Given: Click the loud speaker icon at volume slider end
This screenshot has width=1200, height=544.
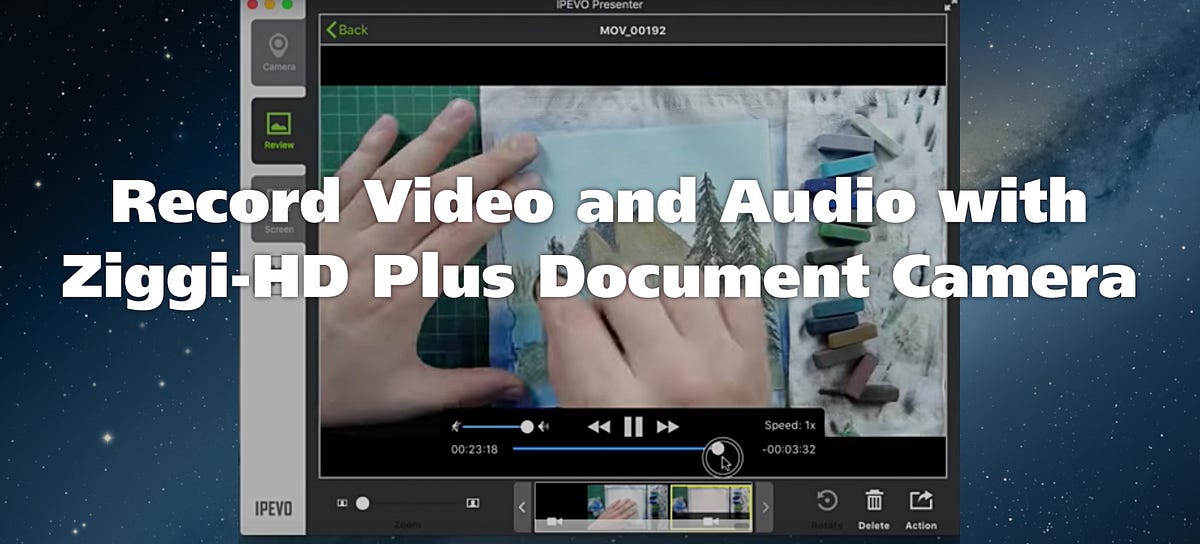Looking at the screenshot, I should coord(544,427).
